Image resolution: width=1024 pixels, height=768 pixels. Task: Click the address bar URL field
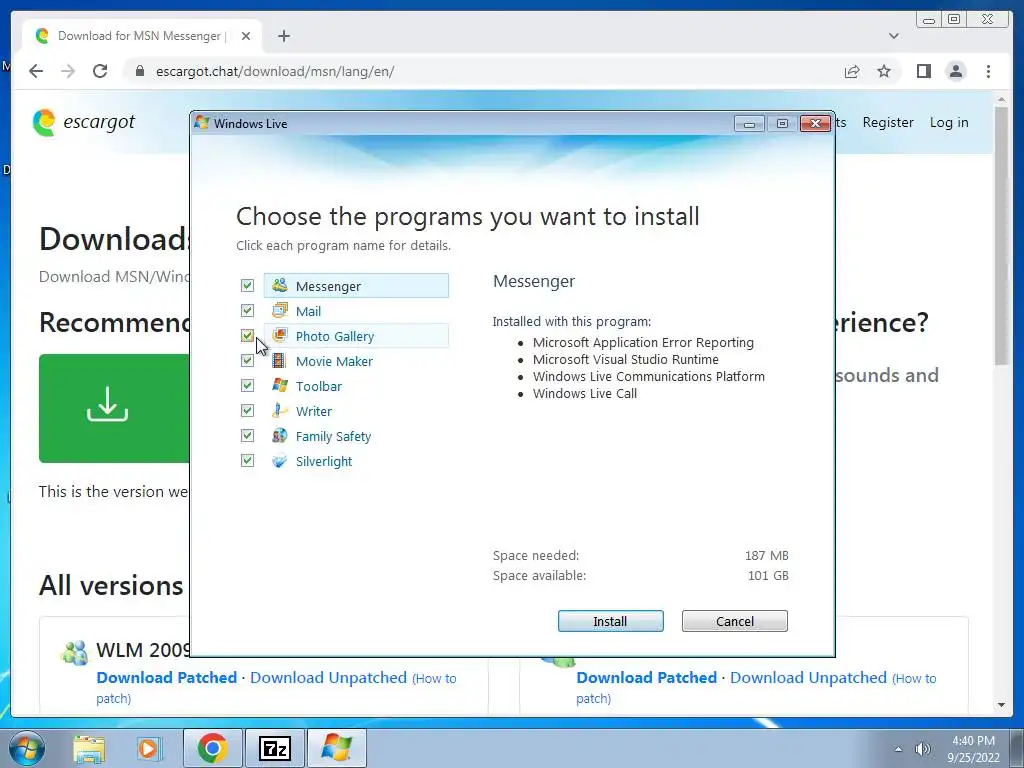[485, 71]
